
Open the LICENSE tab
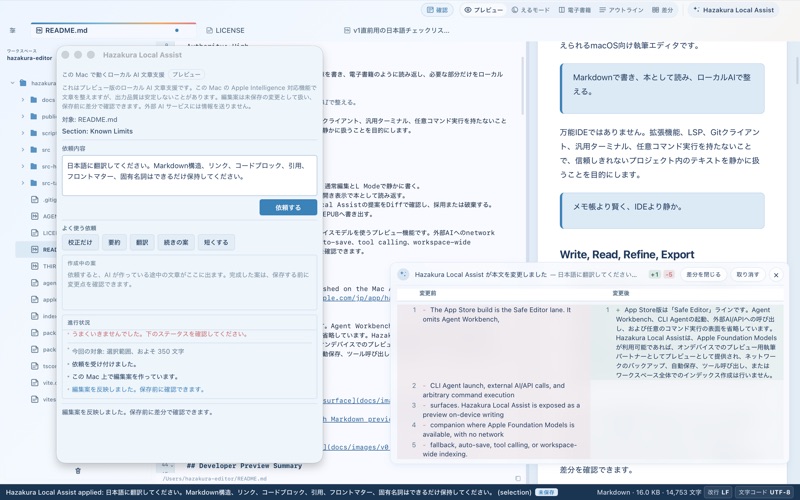pos(225,31)
